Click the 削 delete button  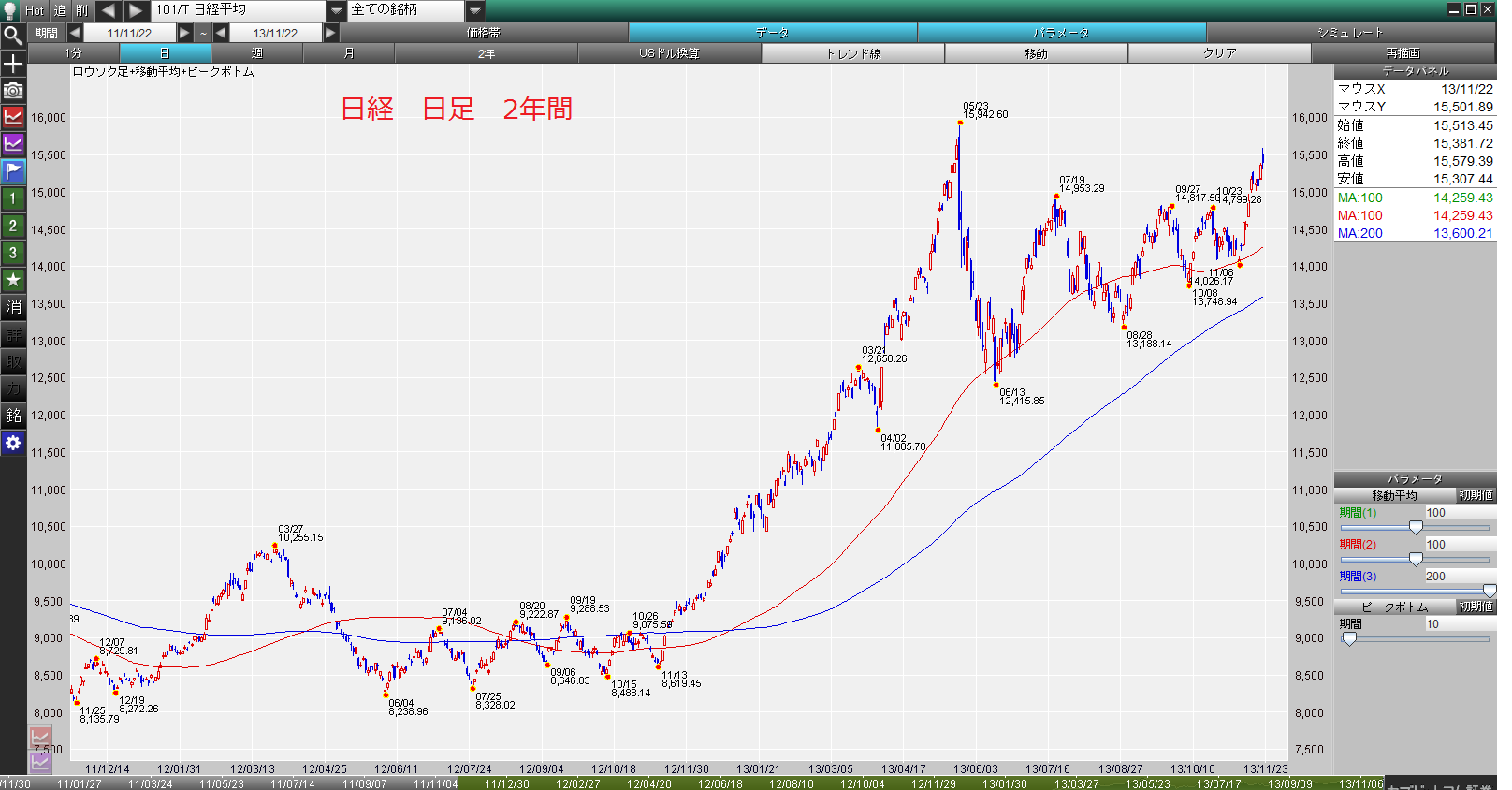tap(82, 10)
